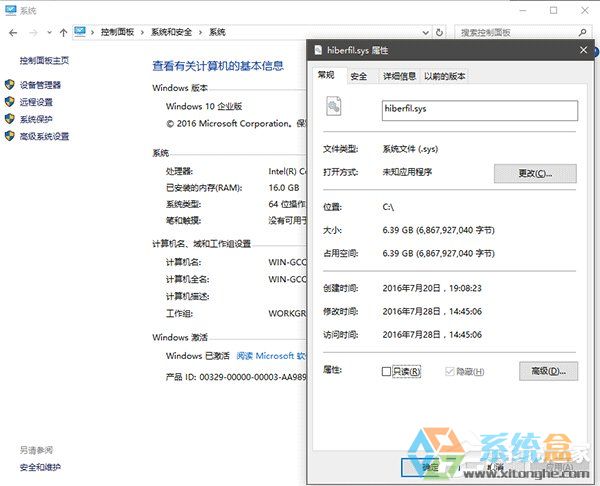Click the 更改(C)... button
This screenshot has height=486, width=600.
click(x=535, y=173)
